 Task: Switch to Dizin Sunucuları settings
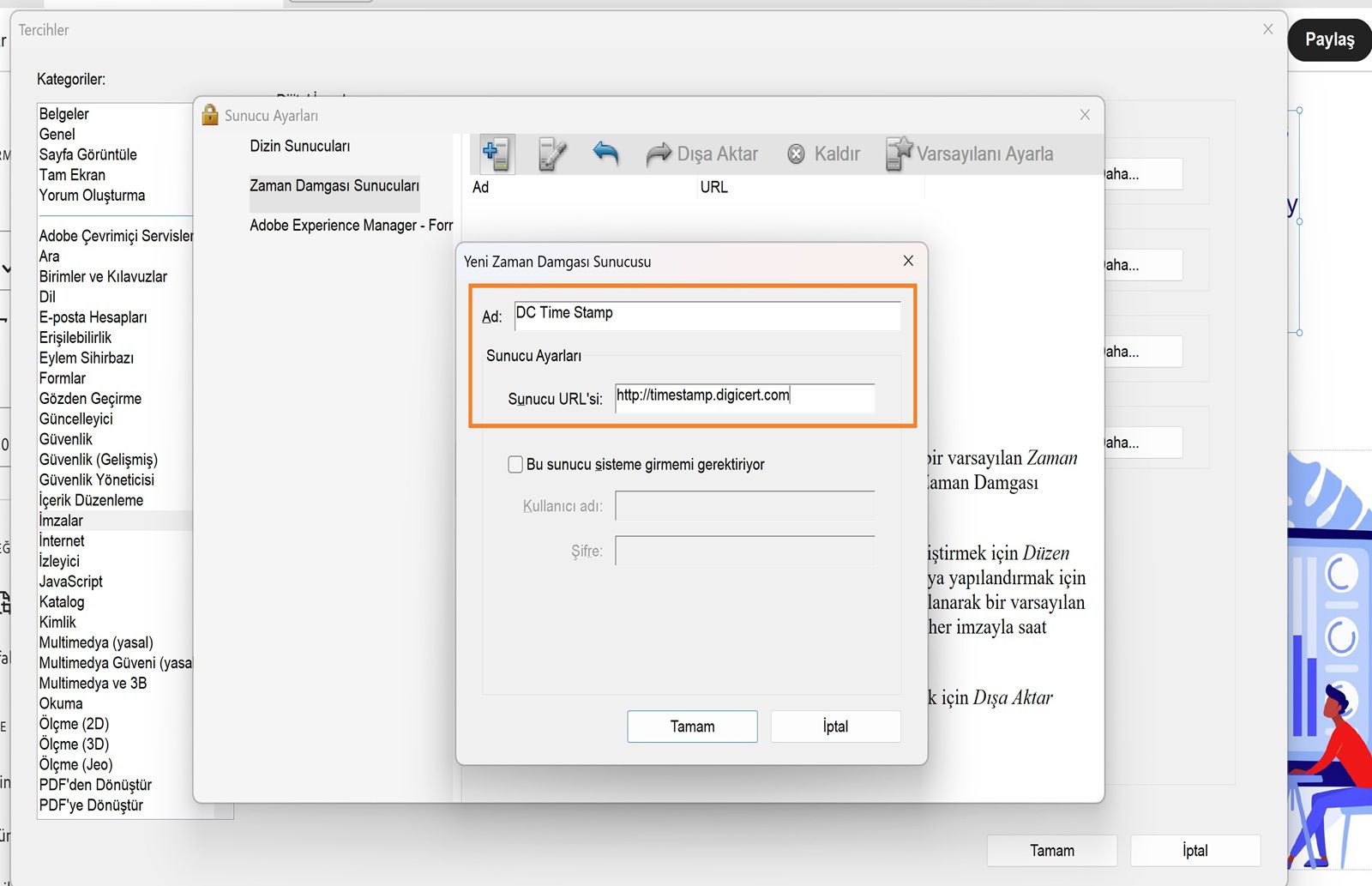click(298, 146)
